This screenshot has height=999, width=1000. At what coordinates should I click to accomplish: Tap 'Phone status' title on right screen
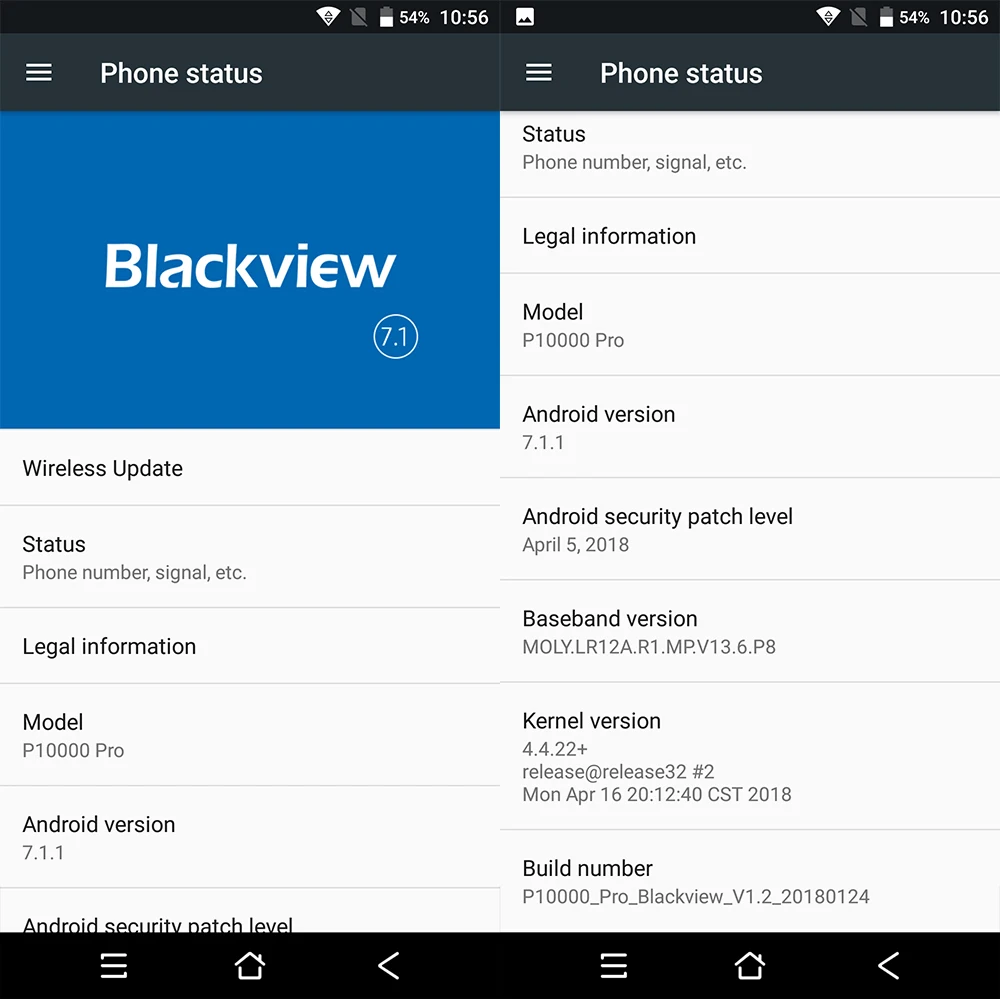tap(681, 73)
